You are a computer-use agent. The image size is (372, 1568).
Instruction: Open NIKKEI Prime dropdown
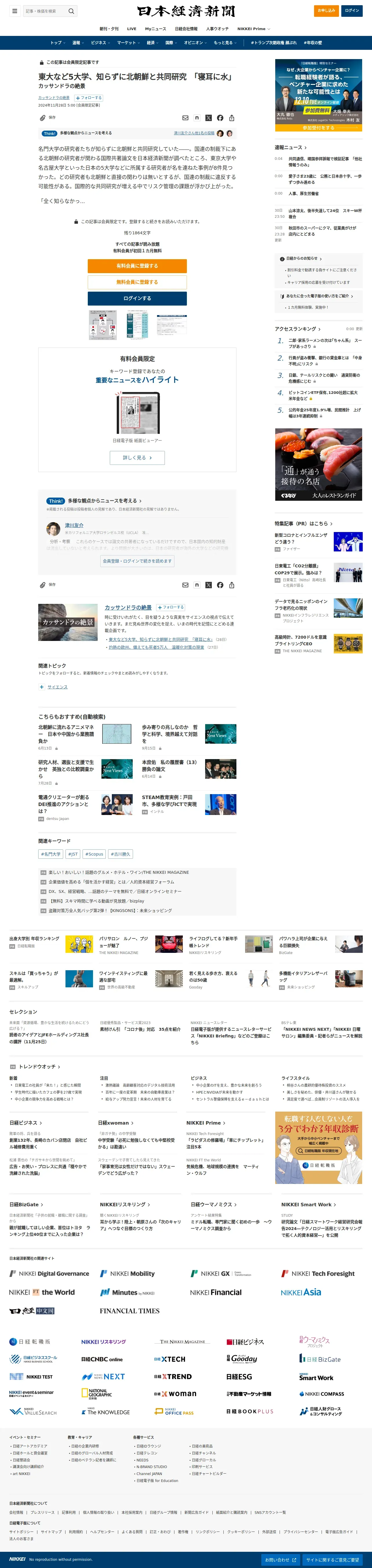pyautogui.click(x=254, y=29)
